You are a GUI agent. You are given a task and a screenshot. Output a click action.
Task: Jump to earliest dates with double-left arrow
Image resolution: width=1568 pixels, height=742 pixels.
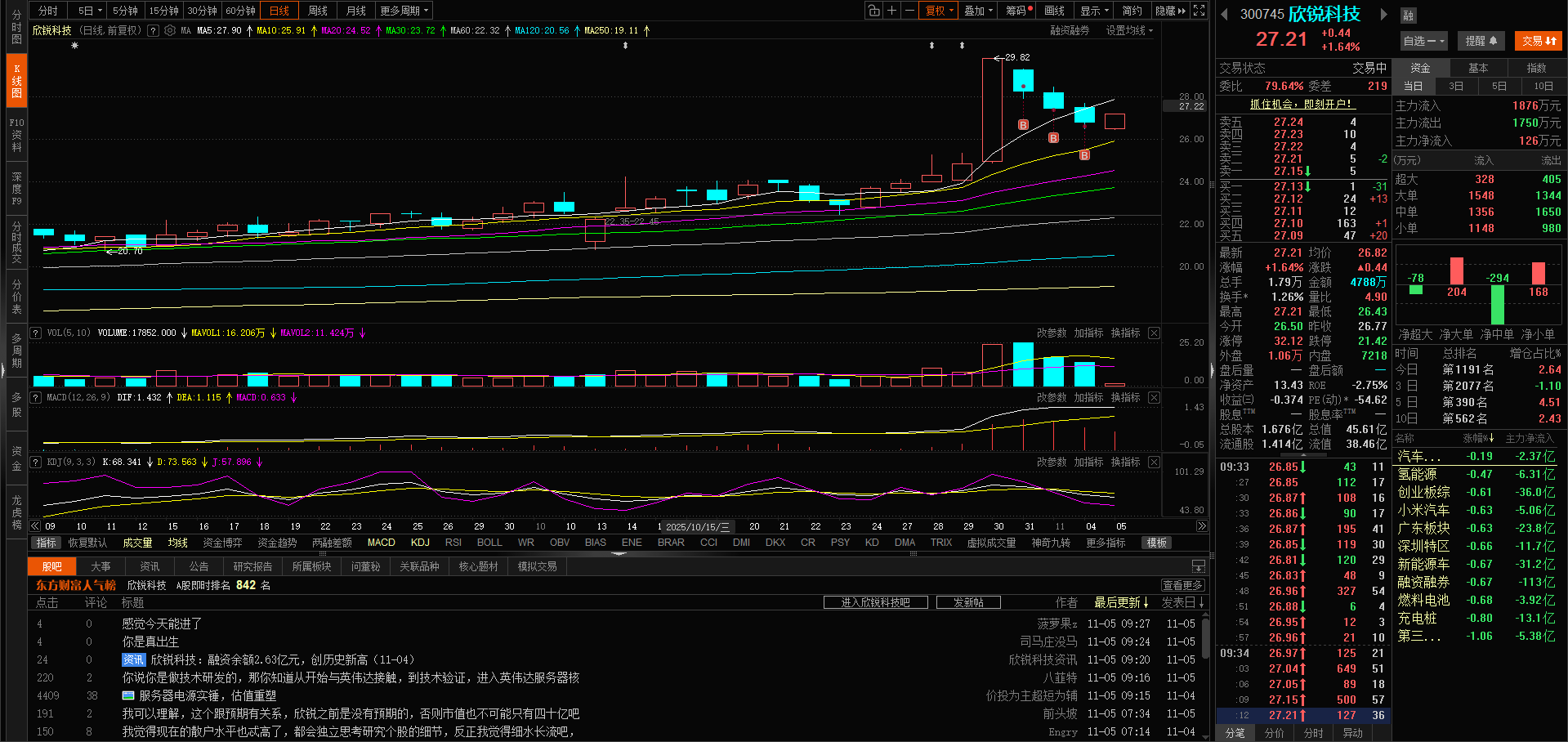(35, 526)
